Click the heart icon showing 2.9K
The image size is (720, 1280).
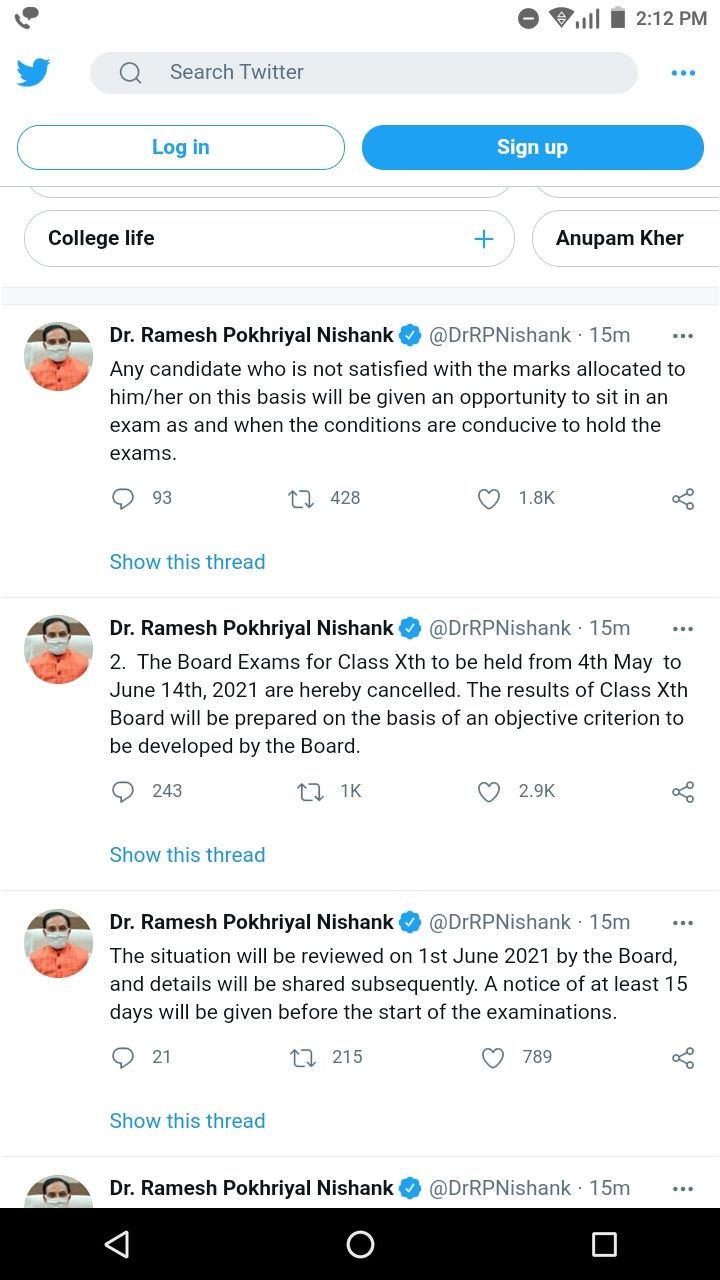pyautogui.click(x=489, y=791)
